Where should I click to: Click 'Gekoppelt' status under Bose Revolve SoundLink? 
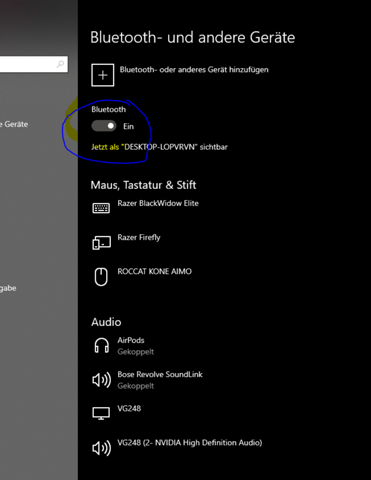(136, 386)
